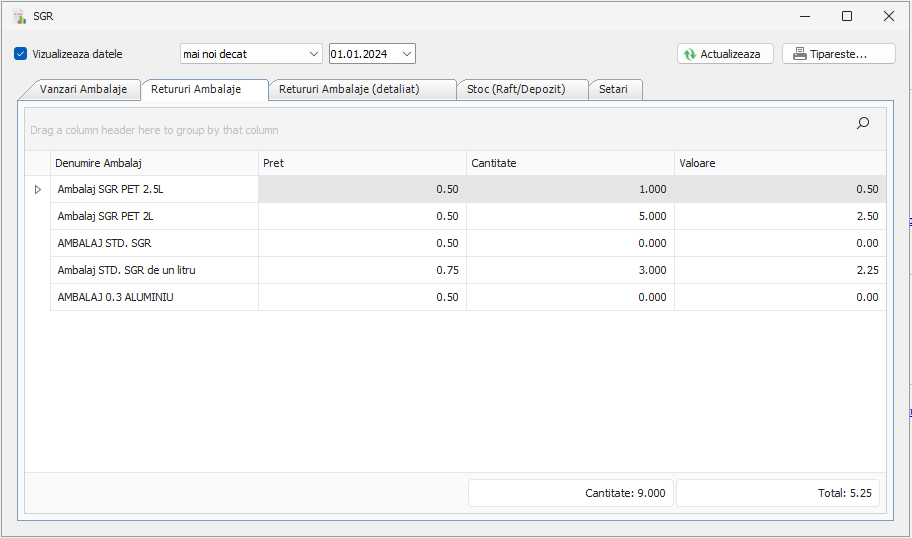
Task: Select the Retururi Ambalaje (detaliat) tab
Action: [348, 89]
